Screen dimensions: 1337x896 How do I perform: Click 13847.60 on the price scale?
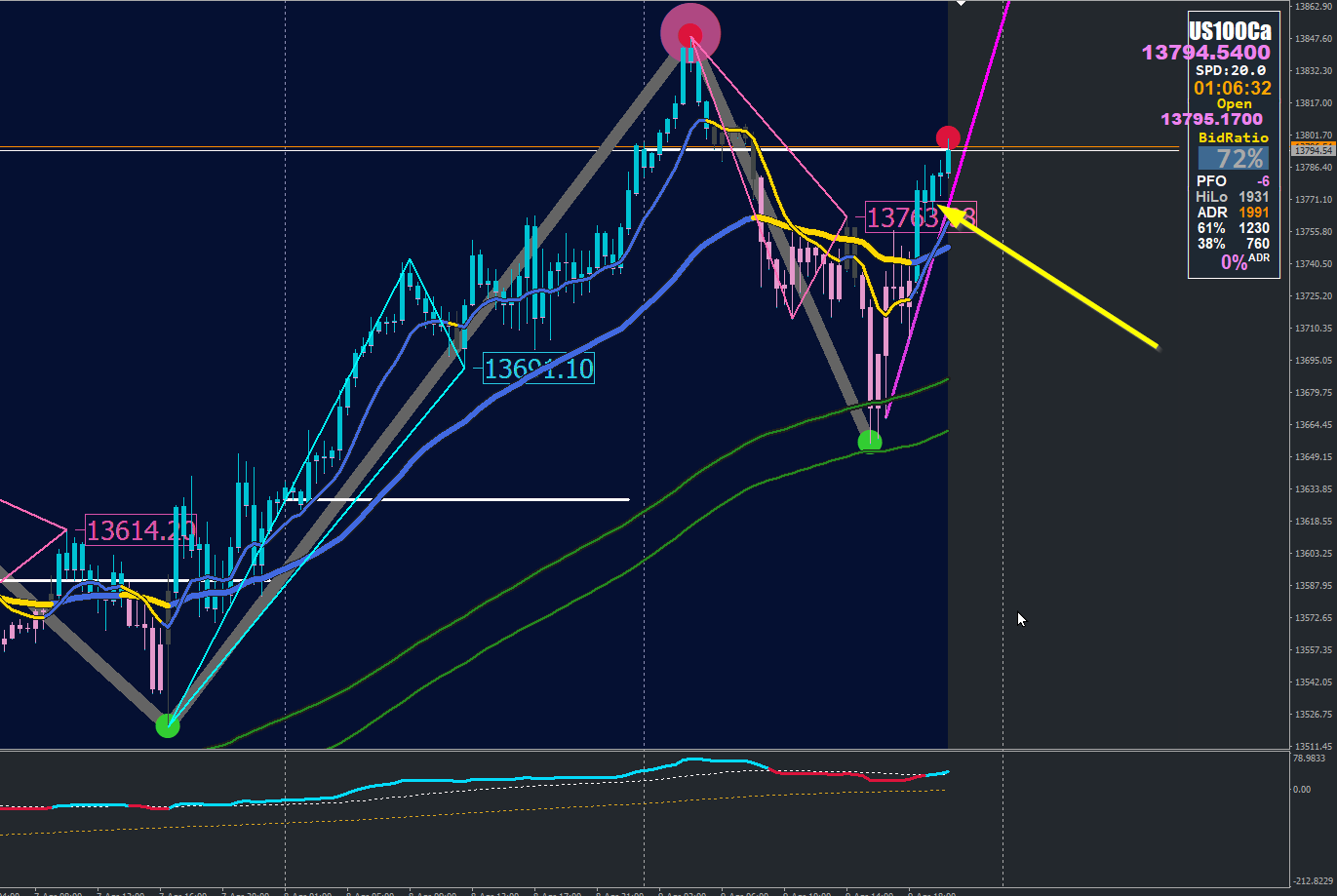tap(1313, 38)
